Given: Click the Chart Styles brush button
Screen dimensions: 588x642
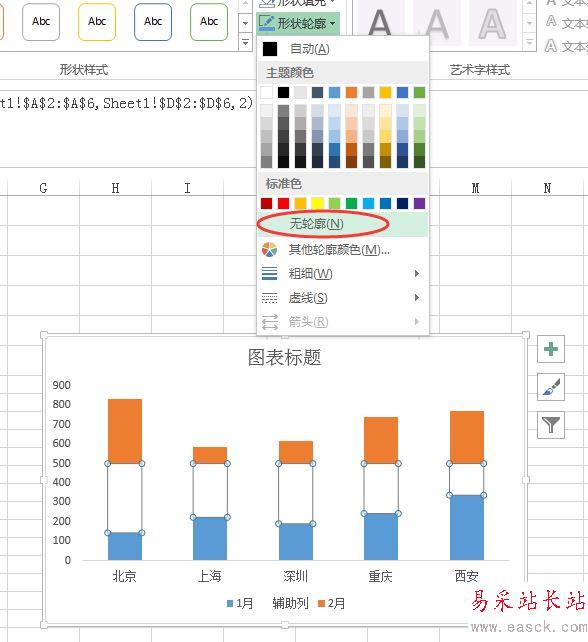Looking at the screenshot, I should 551,387.
